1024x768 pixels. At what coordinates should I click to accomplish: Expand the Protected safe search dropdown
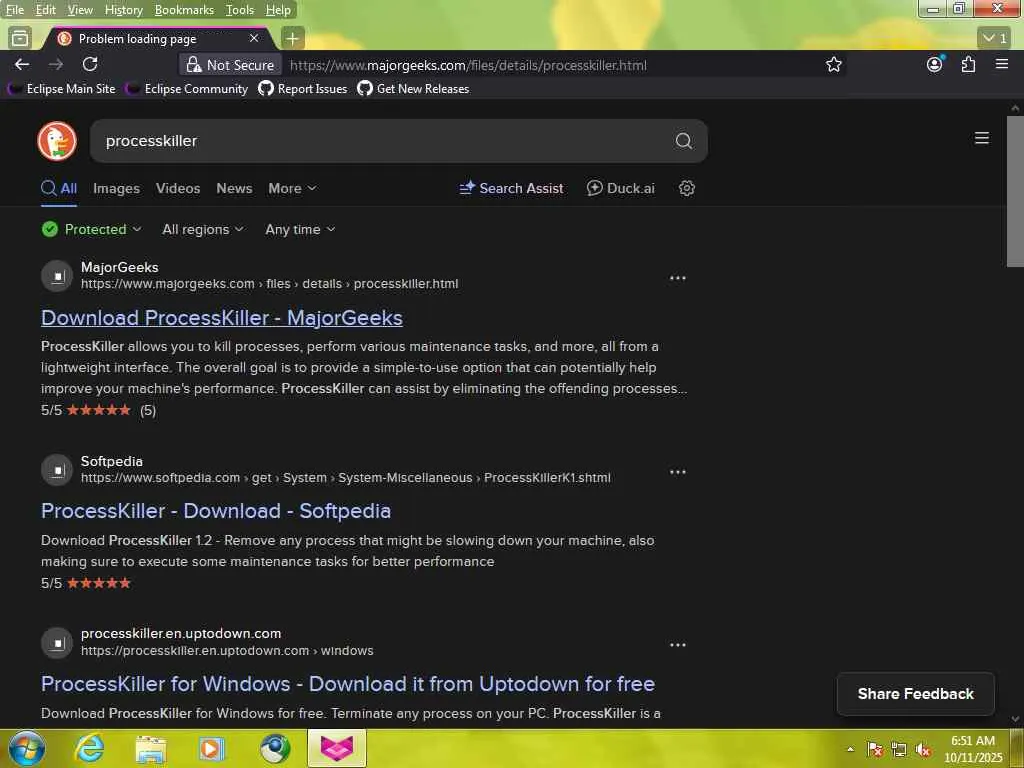point(92,229)
